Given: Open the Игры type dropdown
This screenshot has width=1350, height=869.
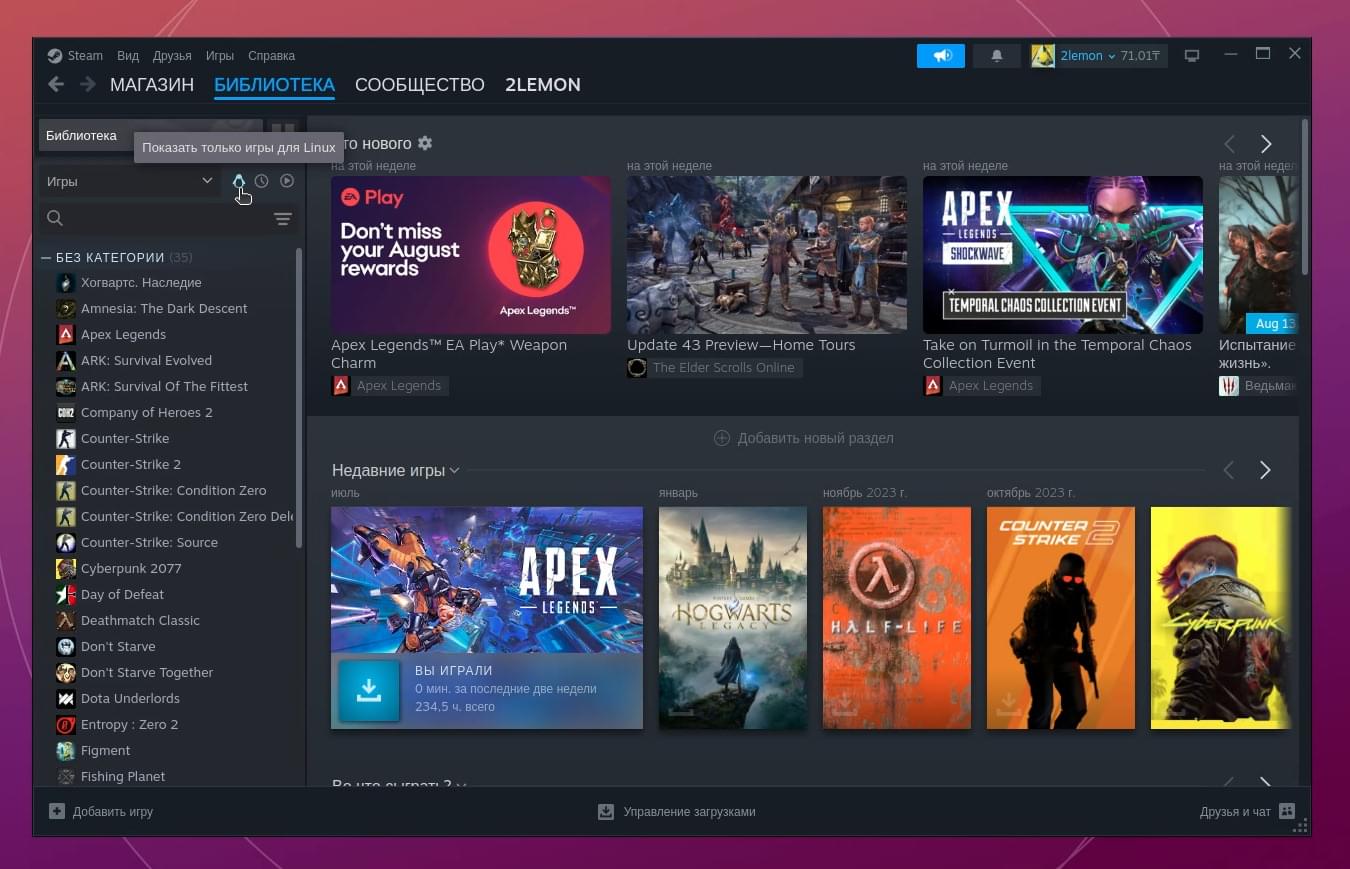Looking at the screenshot, I should pyautogui.click(x=130, y=181).
